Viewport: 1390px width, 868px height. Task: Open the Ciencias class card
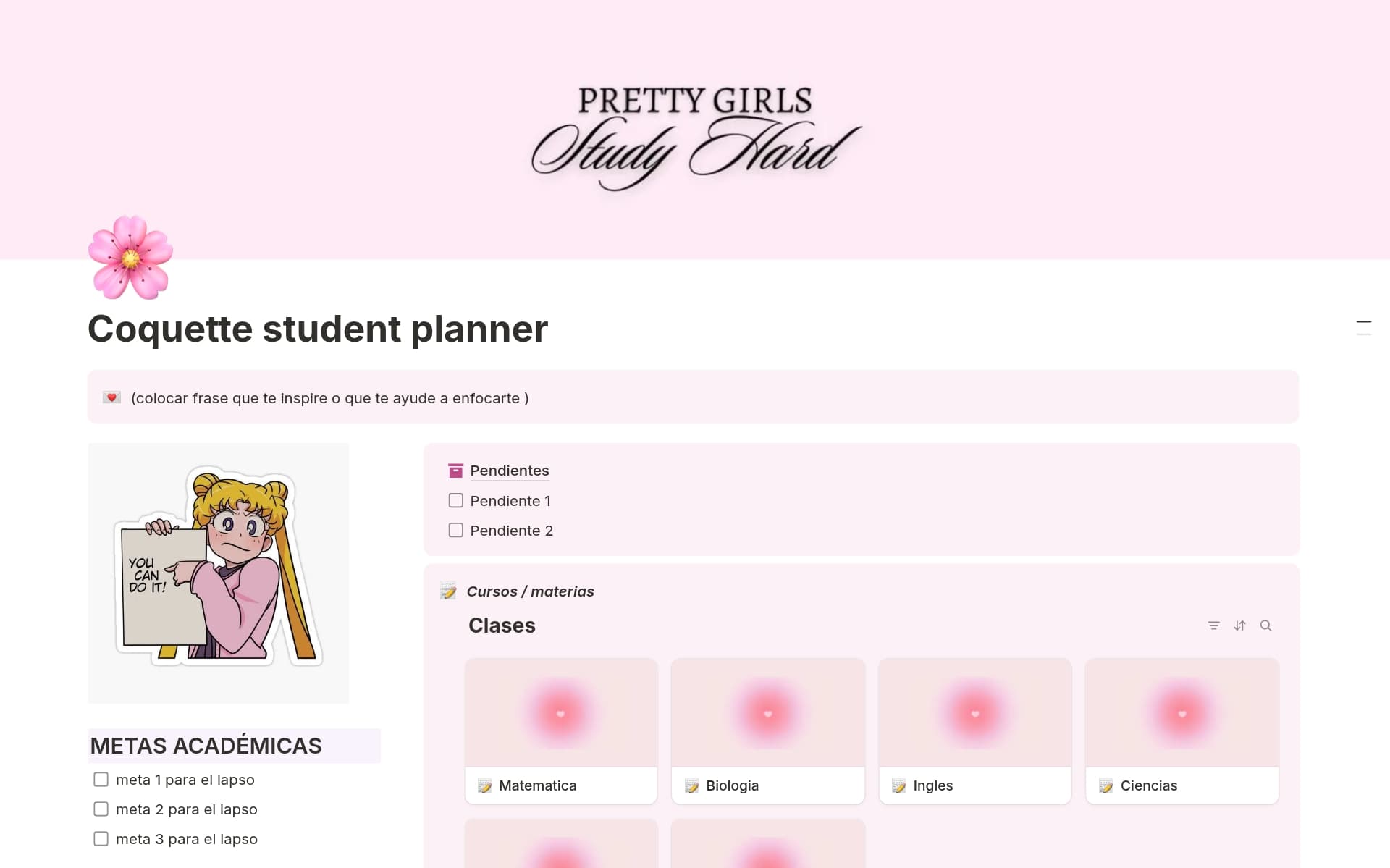(x=1181, y=730)
